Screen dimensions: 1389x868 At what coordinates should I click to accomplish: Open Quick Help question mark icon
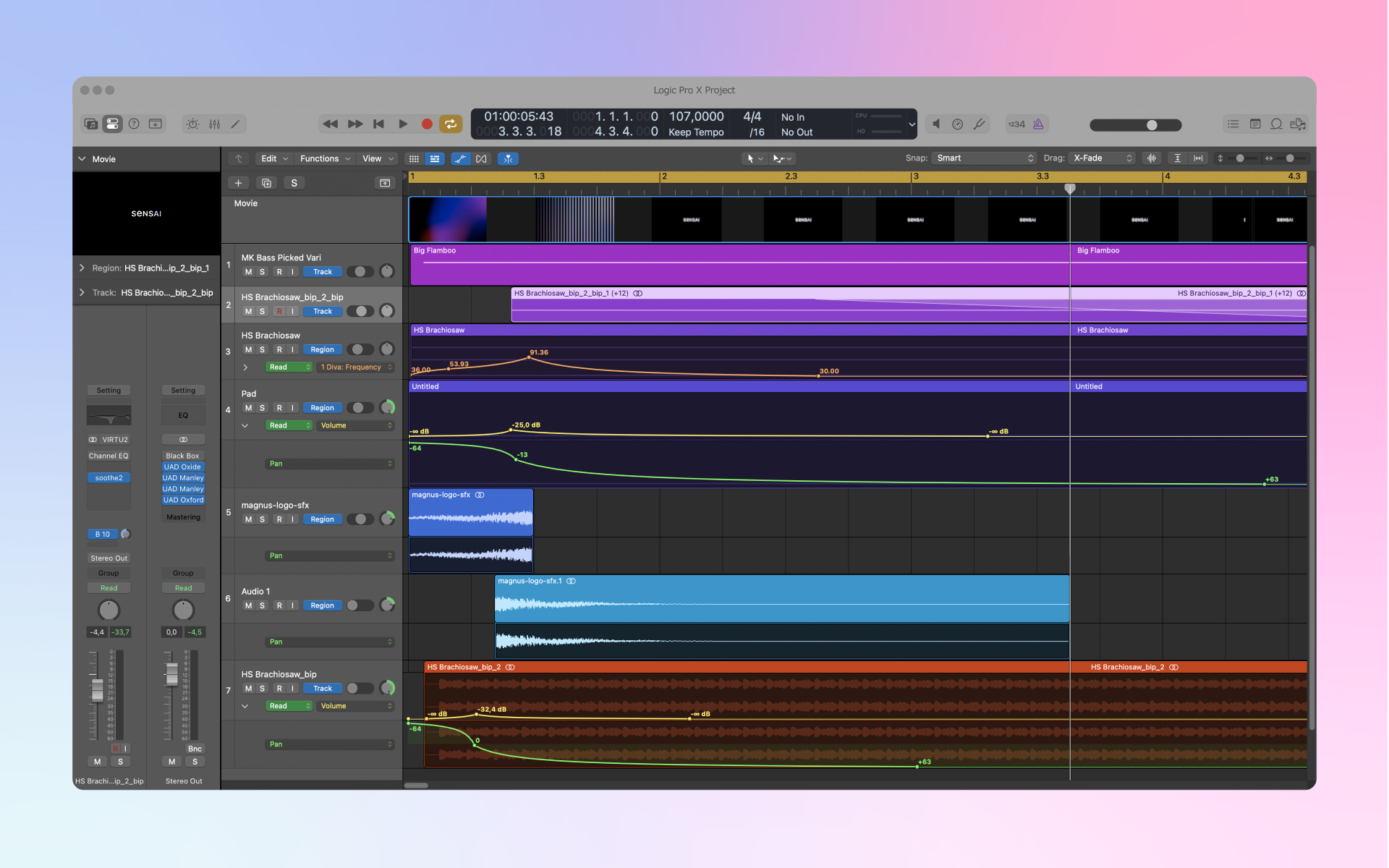click(134, 124)
